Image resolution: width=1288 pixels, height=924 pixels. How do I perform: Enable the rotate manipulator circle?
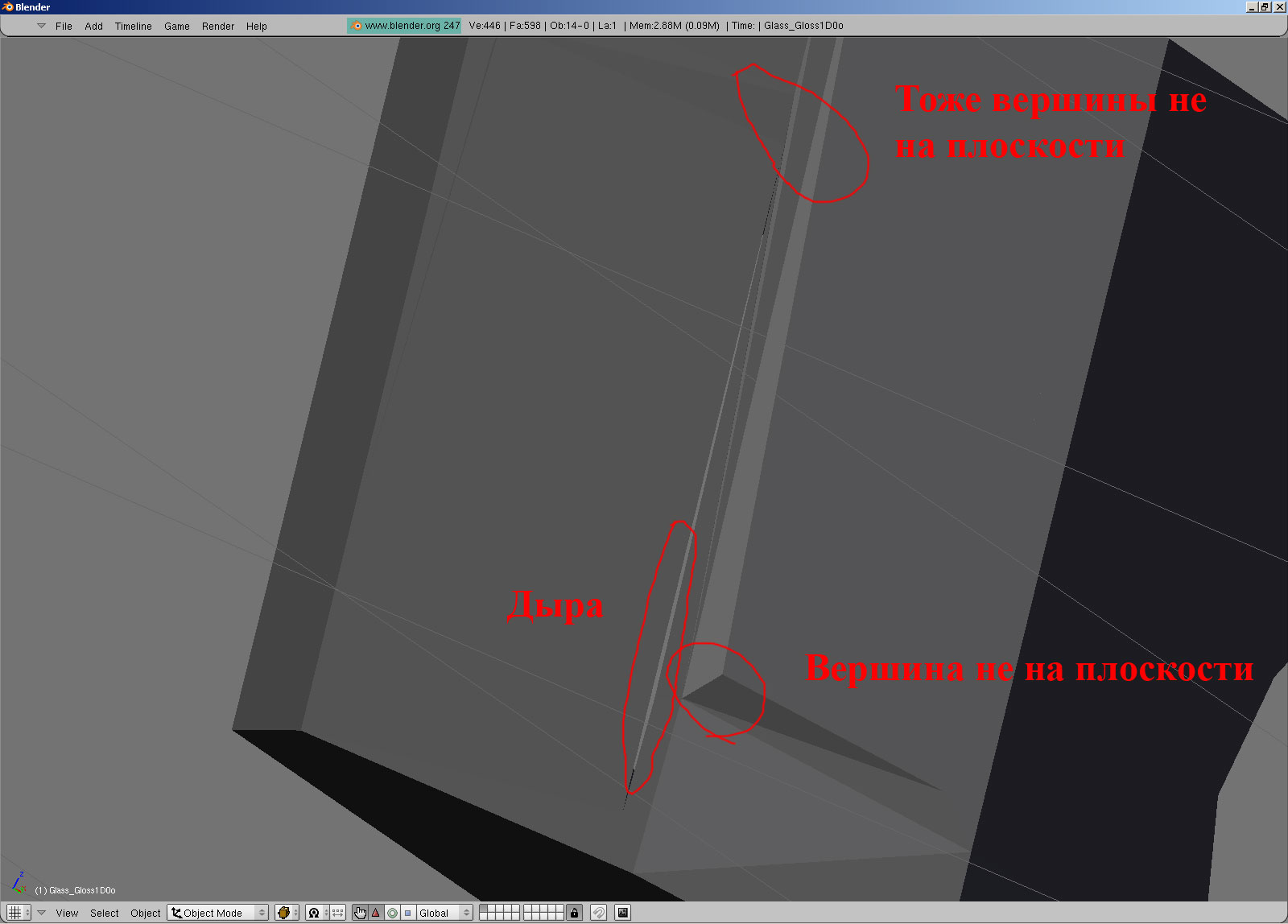[x=392, y=913]
